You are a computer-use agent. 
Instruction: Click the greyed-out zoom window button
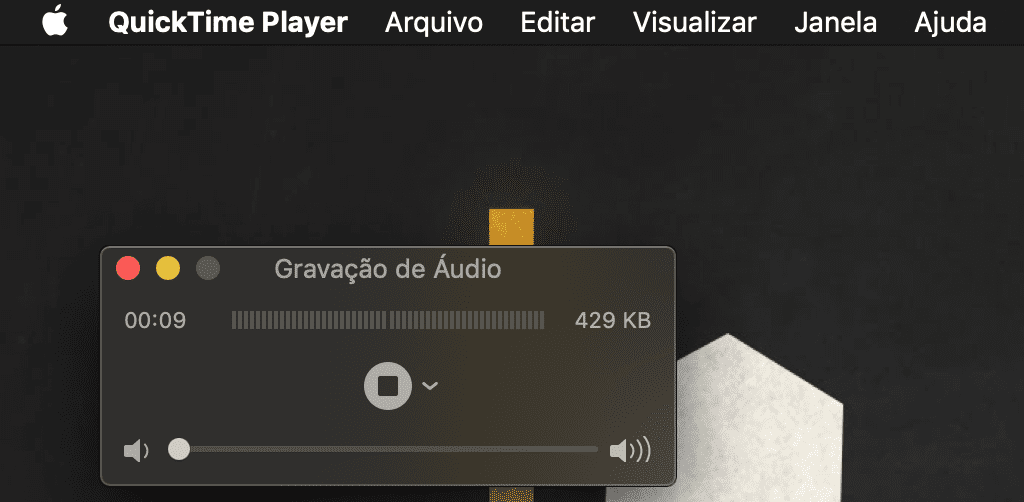click(x=208, y=268)
